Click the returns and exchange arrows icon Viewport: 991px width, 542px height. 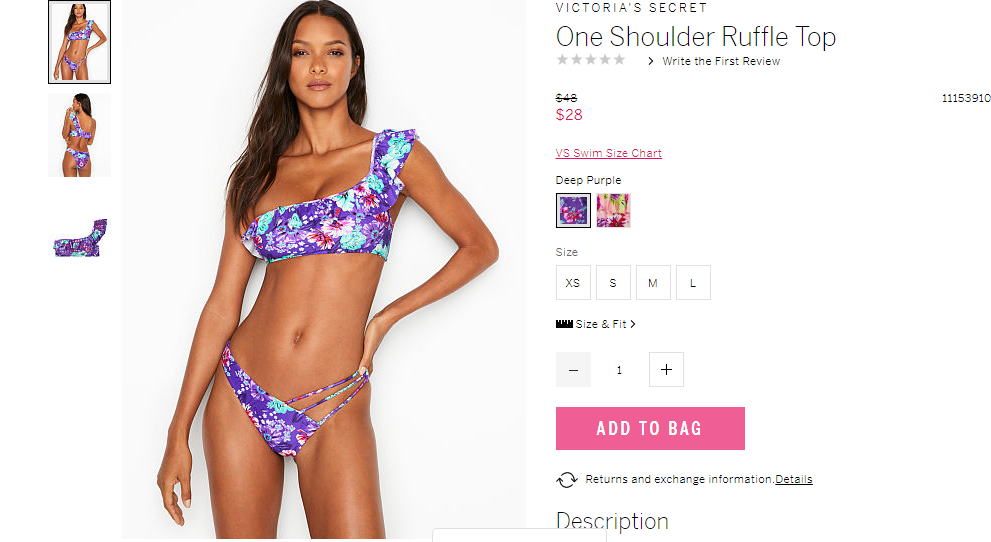tap(567, 479)
